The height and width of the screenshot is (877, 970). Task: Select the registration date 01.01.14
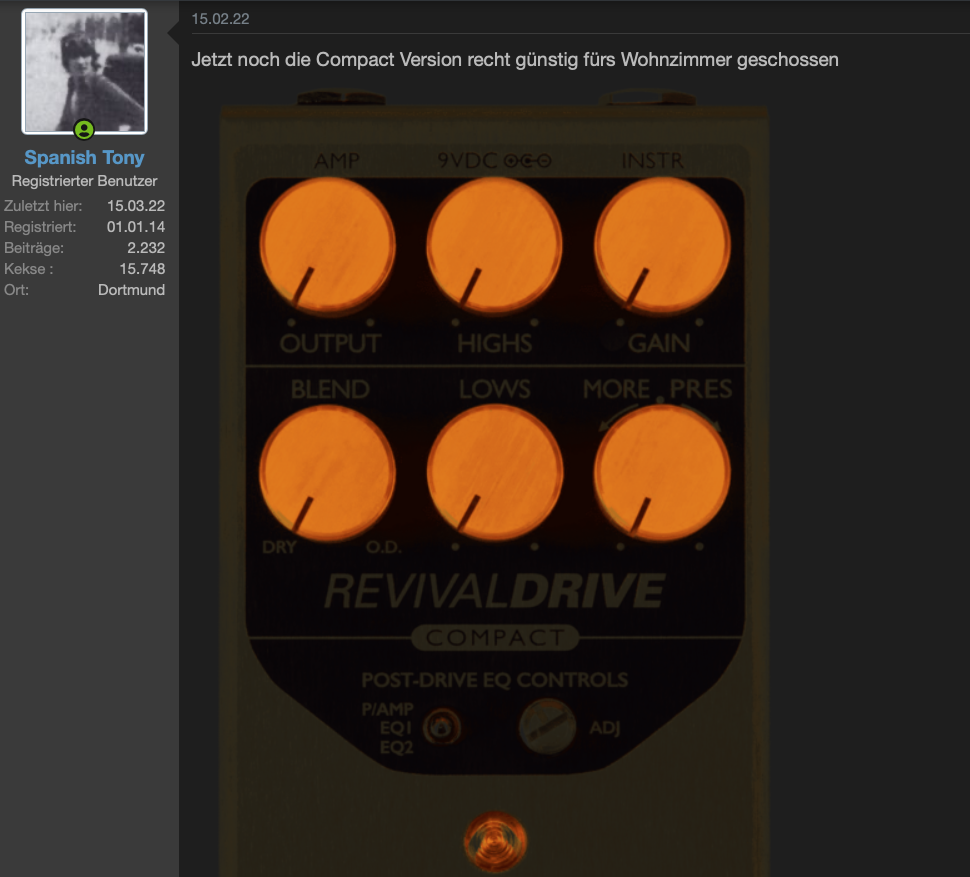coord(136,227)
